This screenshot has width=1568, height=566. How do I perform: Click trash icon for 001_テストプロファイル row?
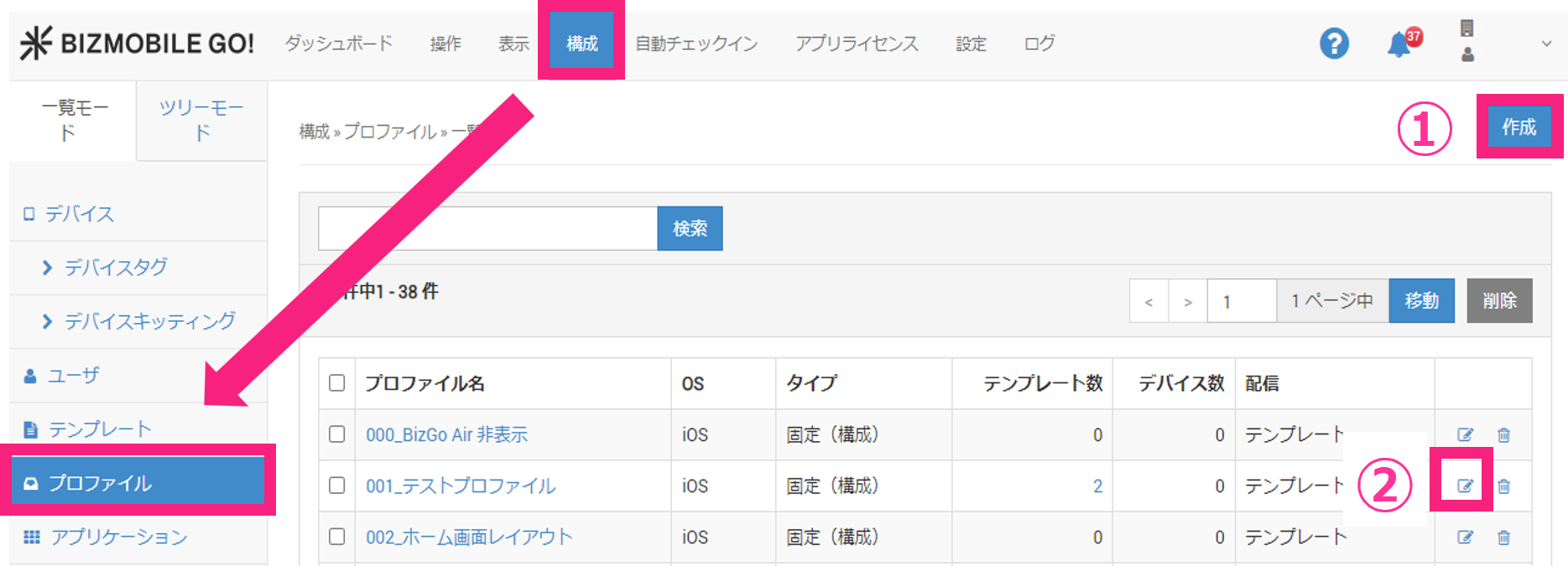pyautogui.click(x=1503, y=486)
